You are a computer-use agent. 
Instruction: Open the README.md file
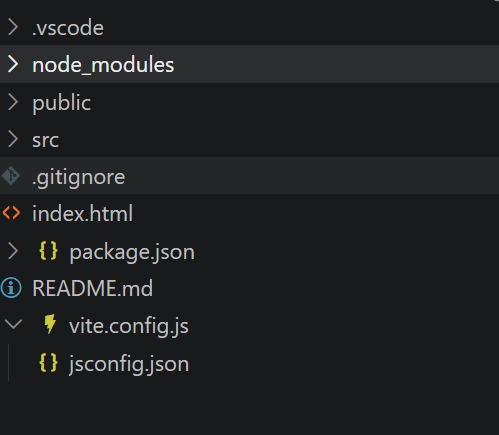[x=93, y=288]
